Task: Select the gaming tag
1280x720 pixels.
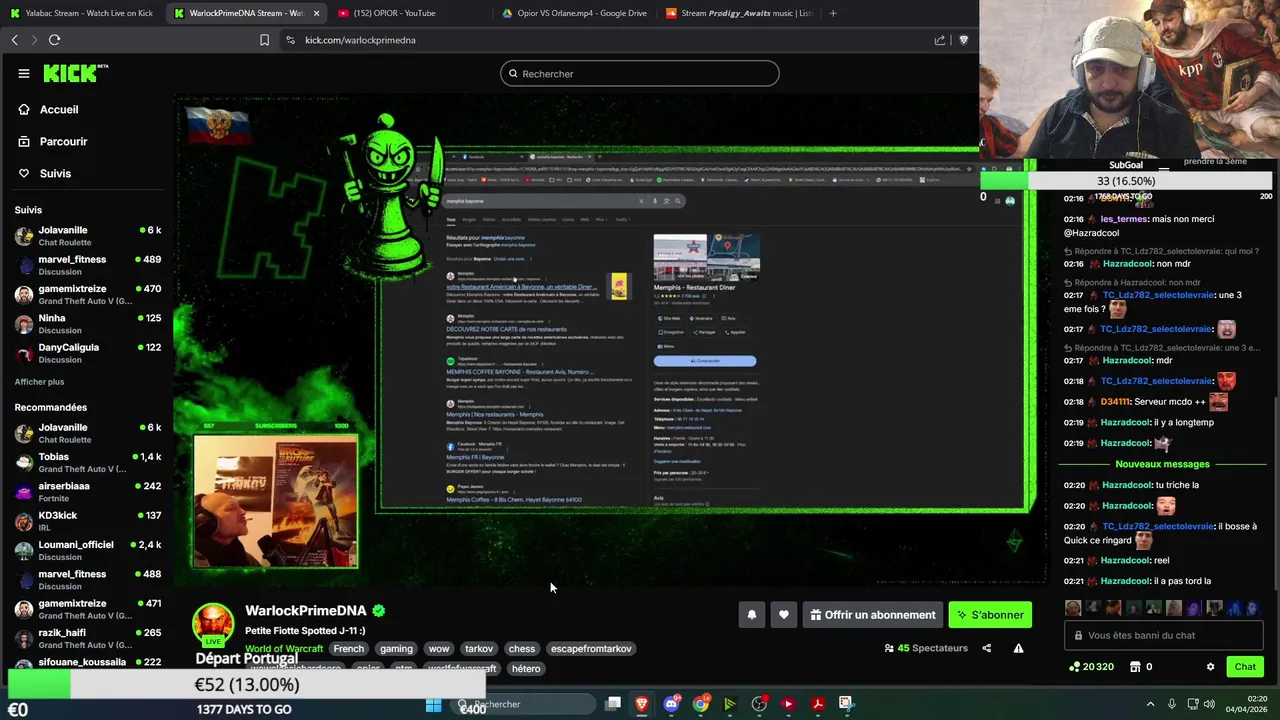Action: pos(396,648)
